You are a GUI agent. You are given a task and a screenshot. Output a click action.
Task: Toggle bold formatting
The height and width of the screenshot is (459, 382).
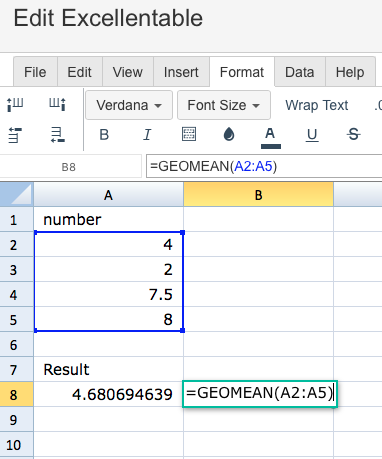coord(104,135)
